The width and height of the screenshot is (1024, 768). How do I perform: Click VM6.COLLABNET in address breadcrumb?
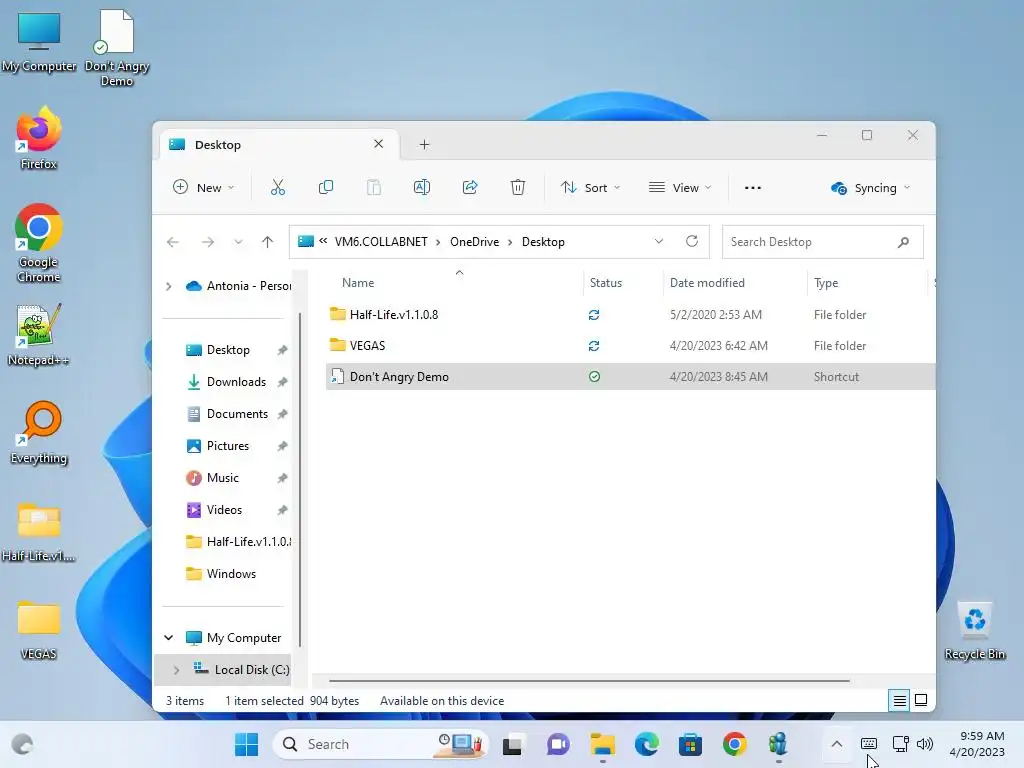click(381, 242)
